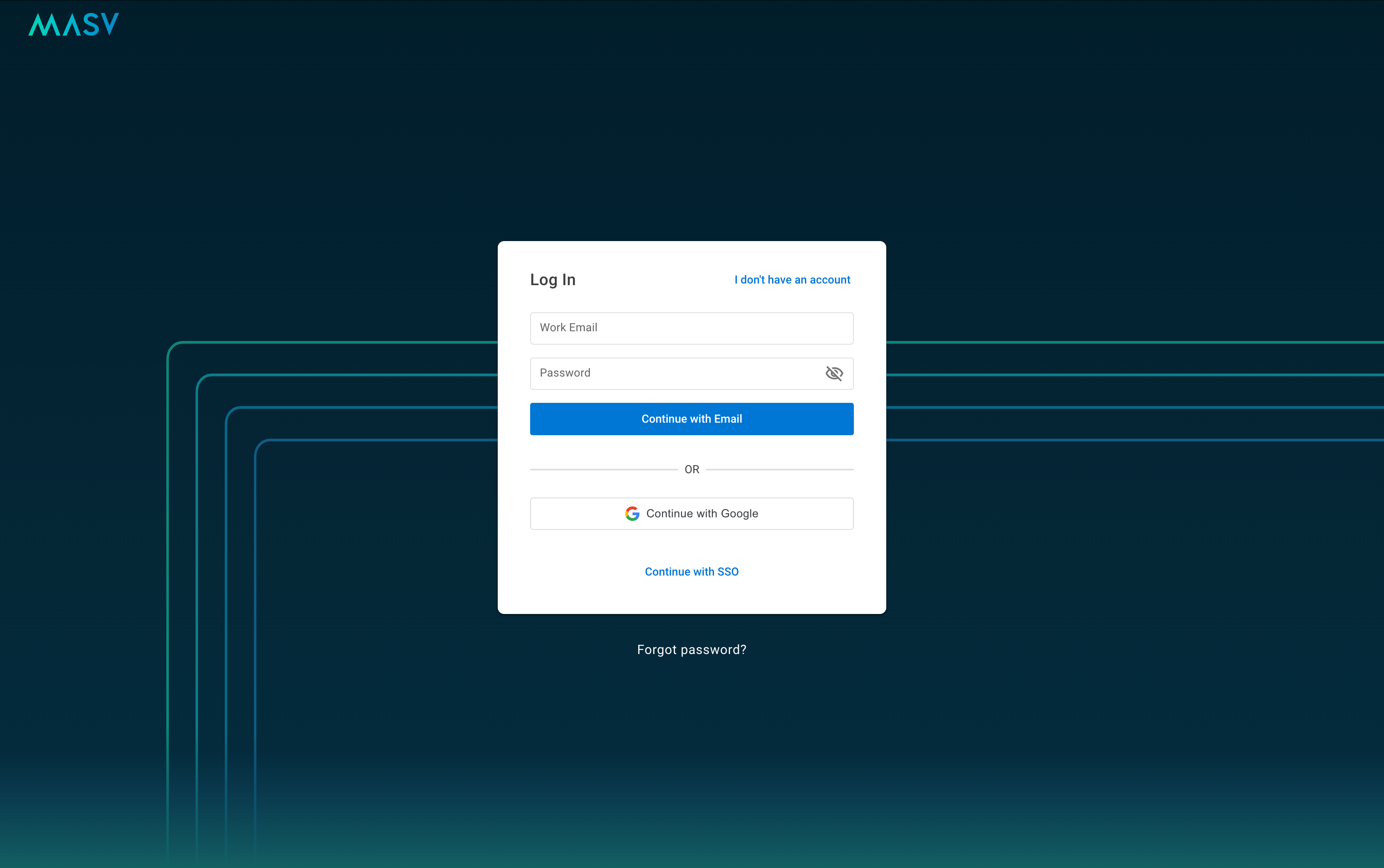The width and height of the screenshot is (1384, 868).
Task: Click Continue with Email button
Action: click(692, 419)
